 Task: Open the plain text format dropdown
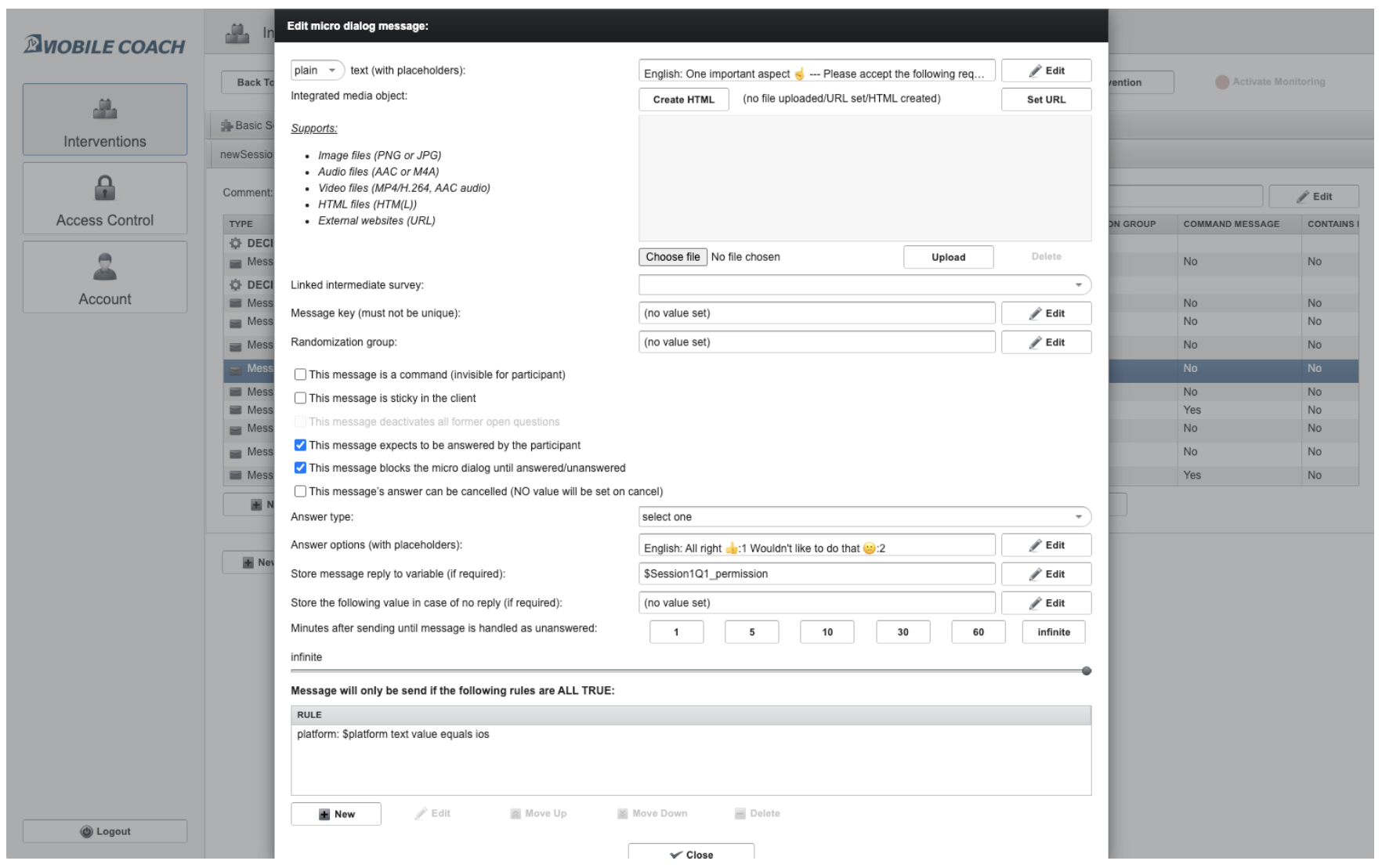(317, 71)
